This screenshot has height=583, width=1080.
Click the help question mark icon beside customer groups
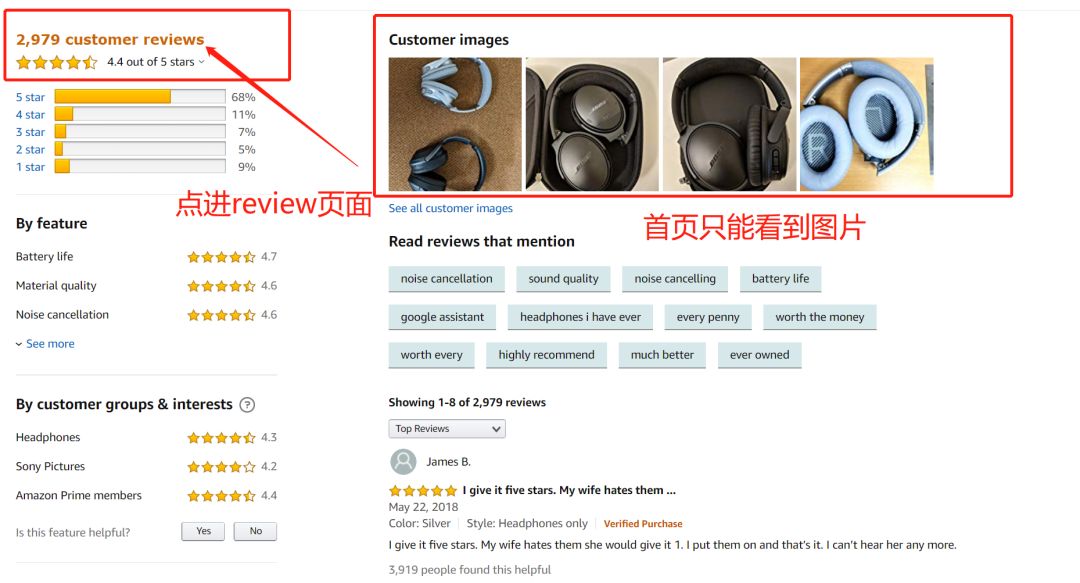[247, 405]
